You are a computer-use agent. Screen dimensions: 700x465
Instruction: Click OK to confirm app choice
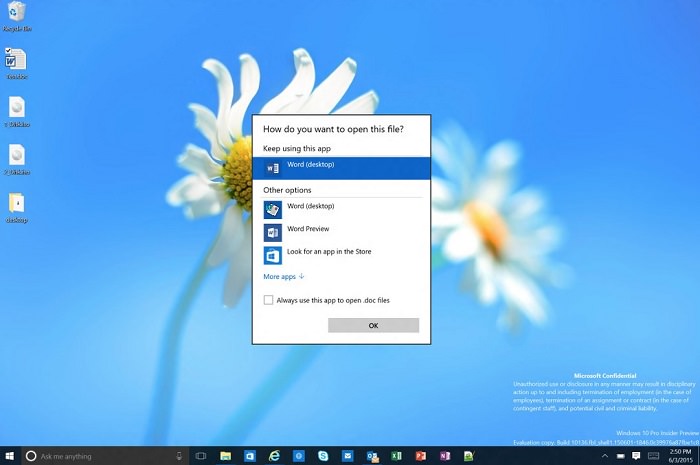[373, 325]
